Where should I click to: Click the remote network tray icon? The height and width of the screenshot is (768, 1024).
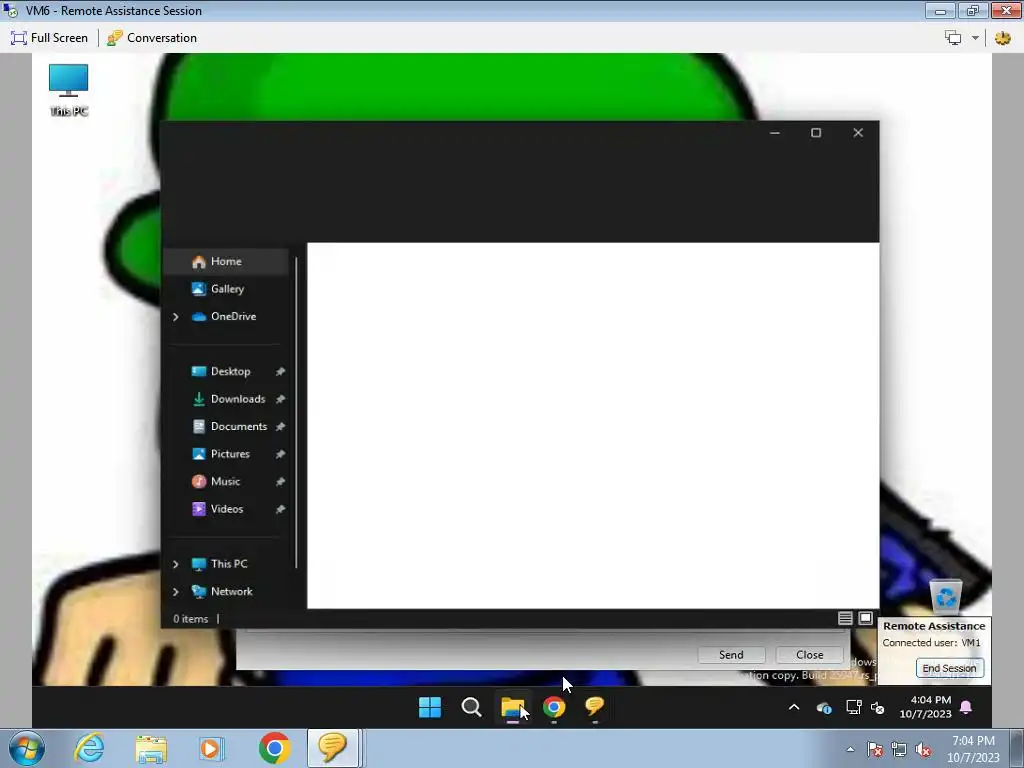click(854, 707)
